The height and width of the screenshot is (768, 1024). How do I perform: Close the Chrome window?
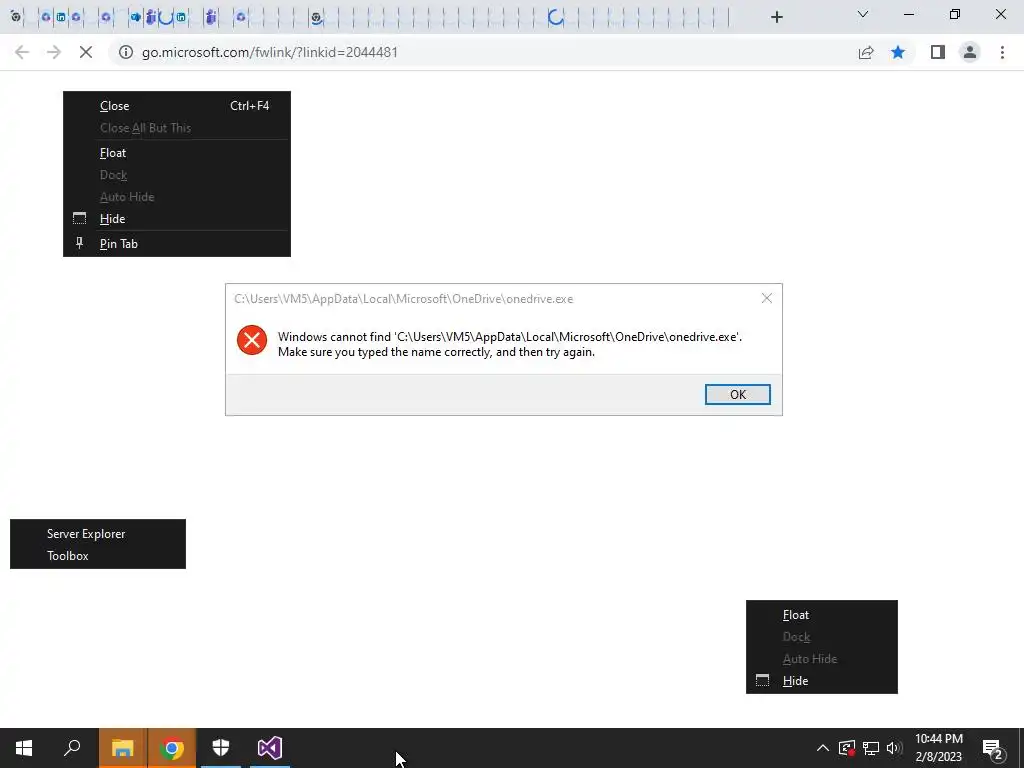[1000, 14]
